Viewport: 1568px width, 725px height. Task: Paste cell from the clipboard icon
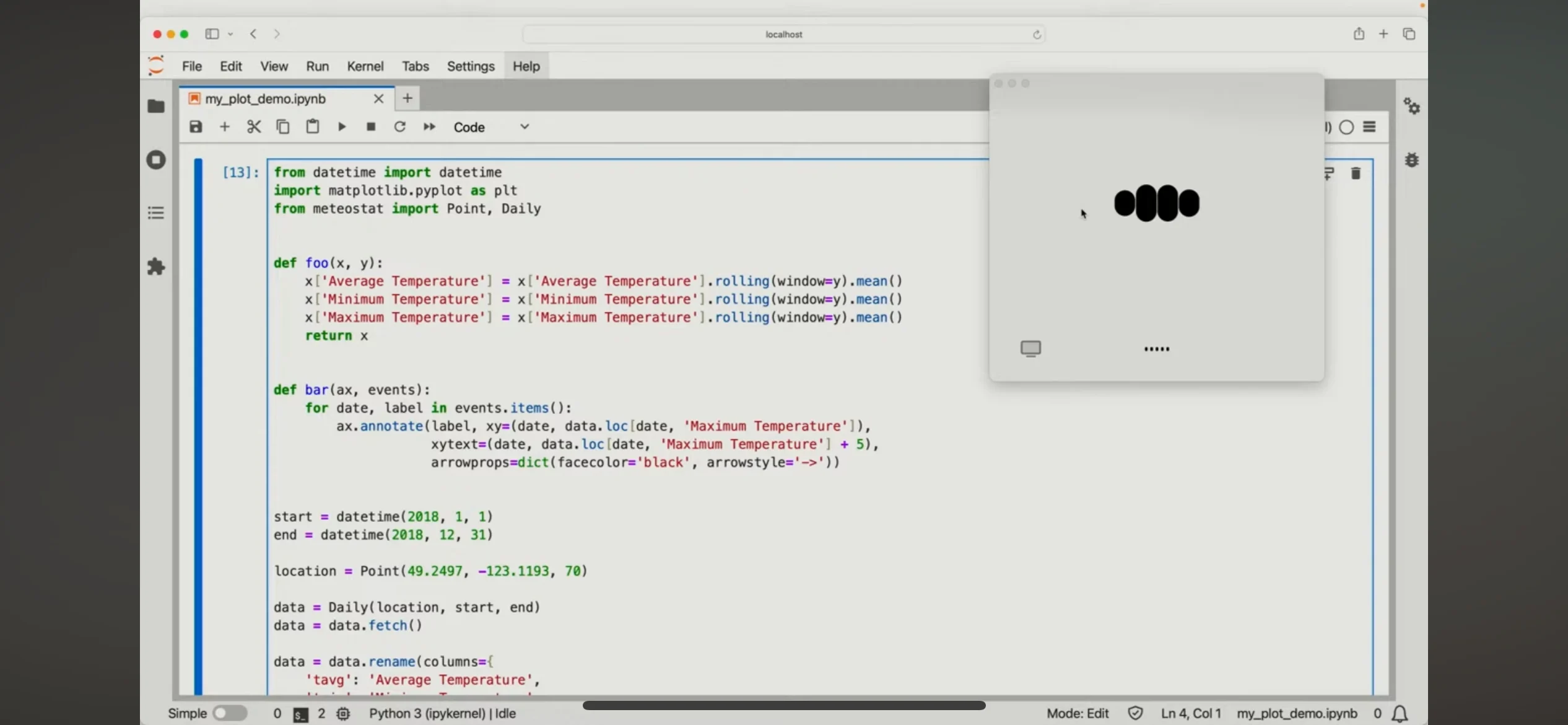click(313, 126)
